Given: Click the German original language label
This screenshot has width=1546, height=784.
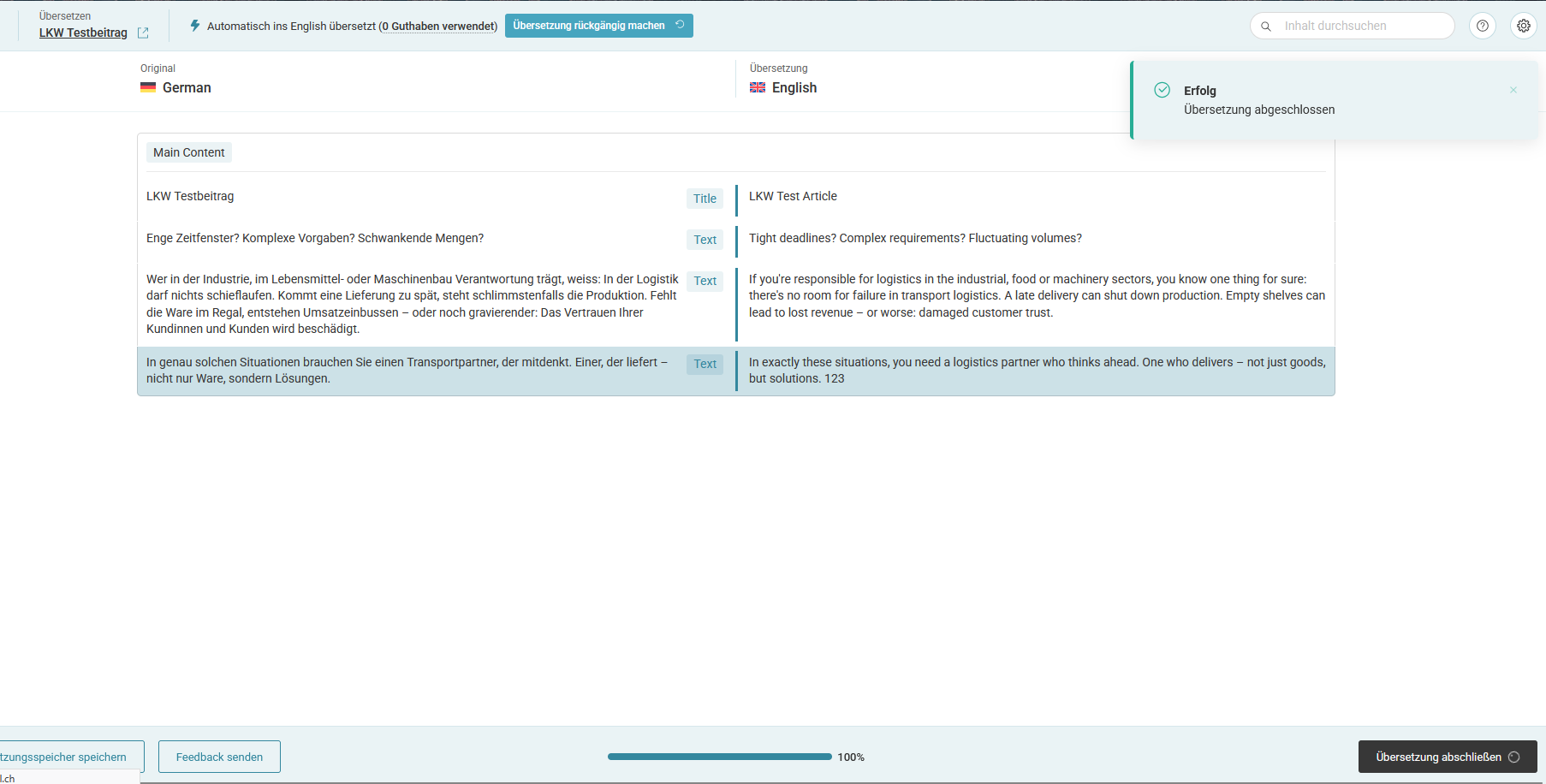Looking at the screenshot, I should [x=187, y=87].
